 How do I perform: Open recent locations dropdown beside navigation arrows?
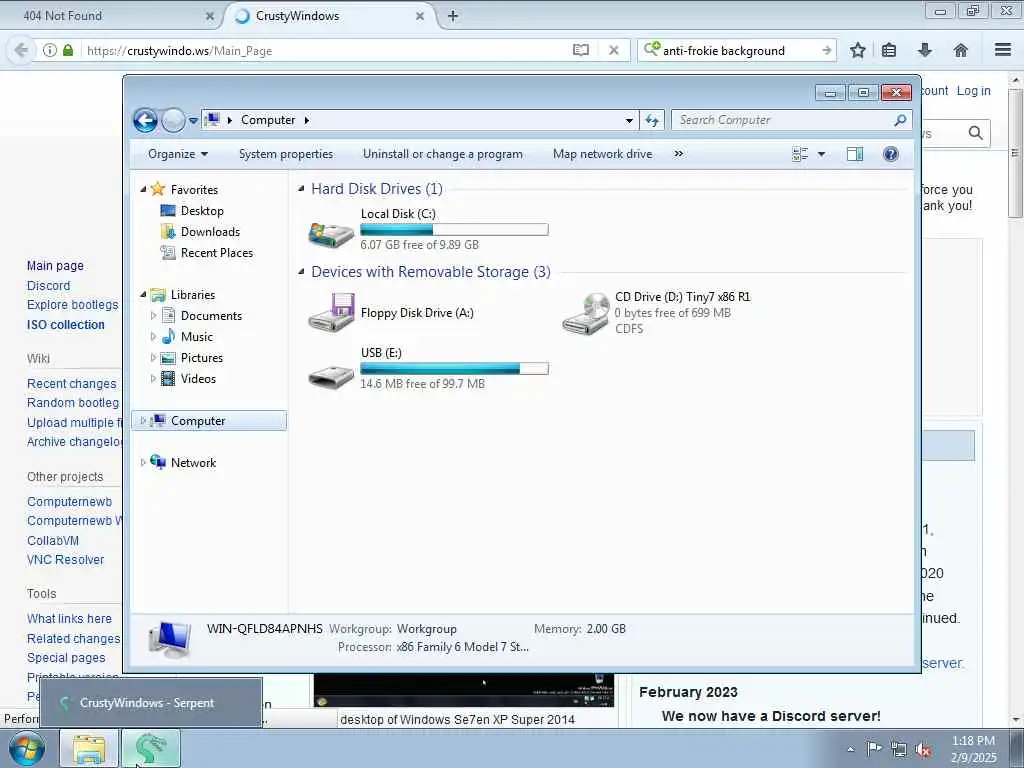coord(193,121)
